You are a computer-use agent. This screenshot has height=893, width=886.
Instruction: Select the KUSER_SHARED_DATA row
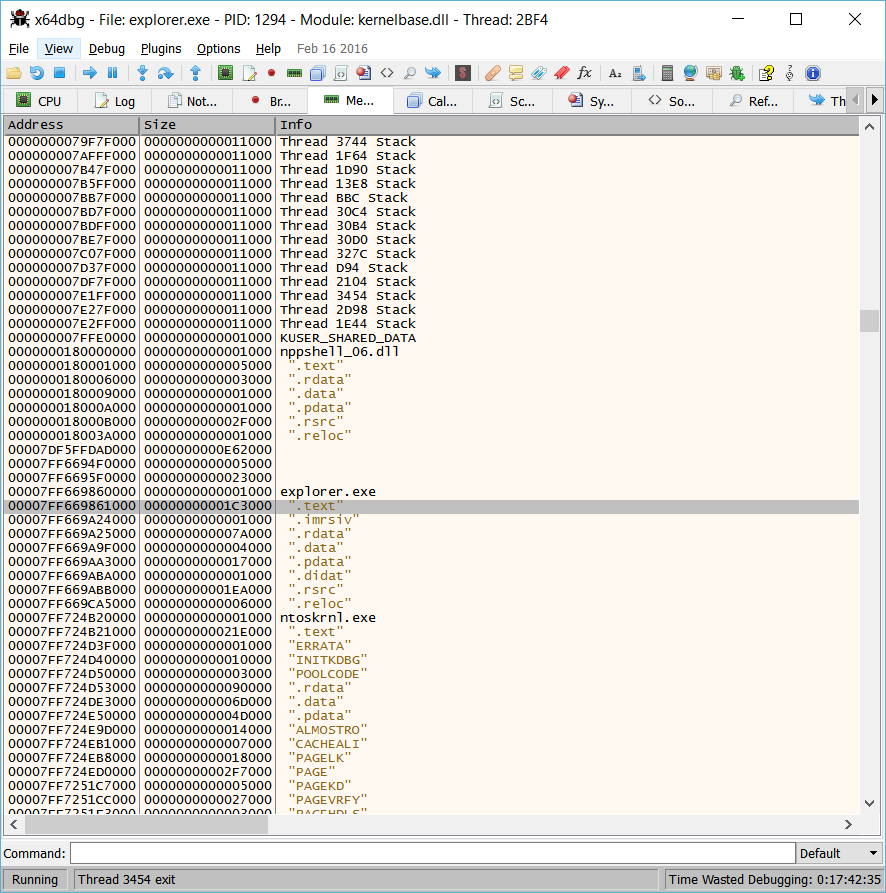432,338
